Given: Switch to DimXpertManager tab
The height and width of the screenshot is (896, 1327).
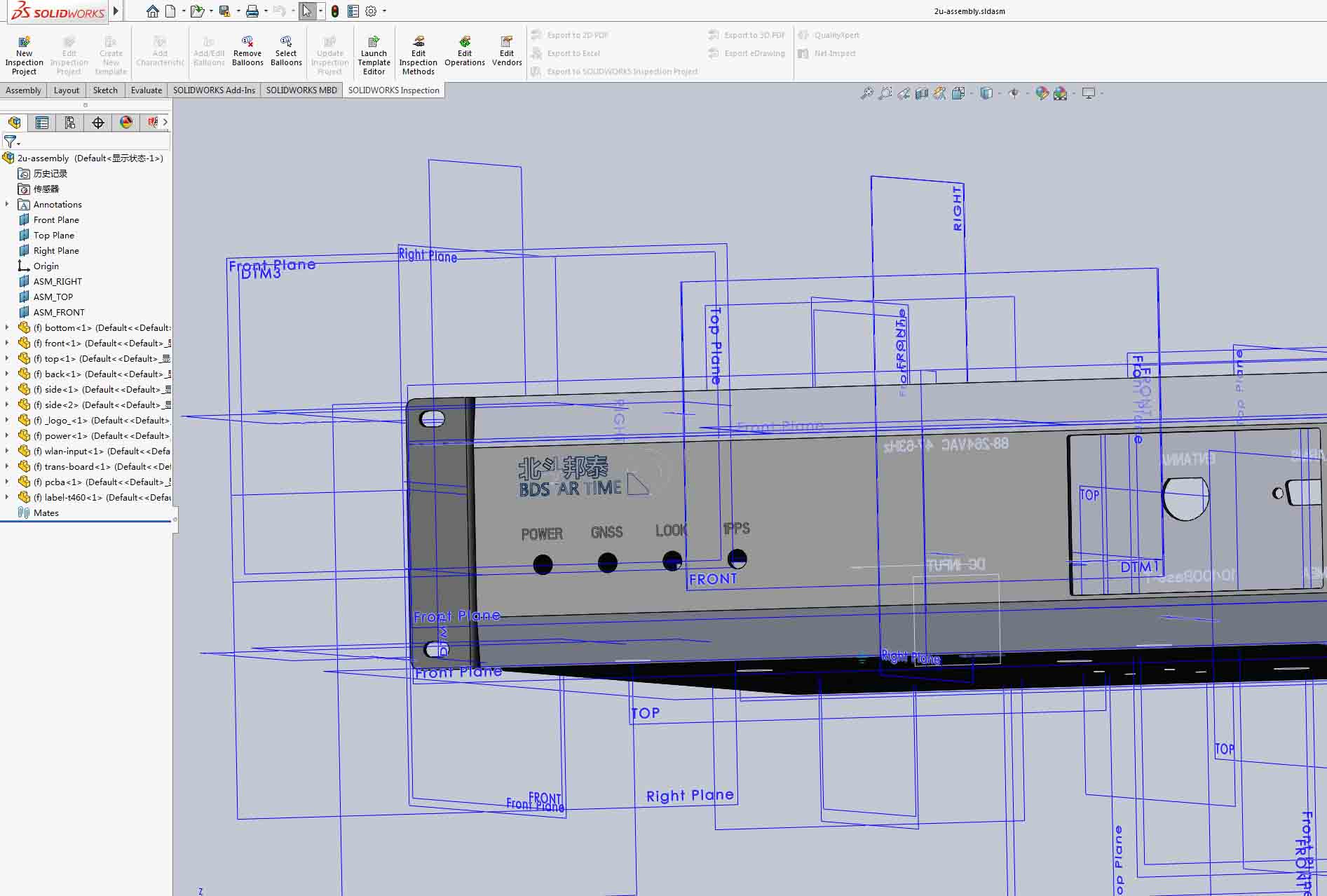Looking at the screenshot, I should (98, 123).
